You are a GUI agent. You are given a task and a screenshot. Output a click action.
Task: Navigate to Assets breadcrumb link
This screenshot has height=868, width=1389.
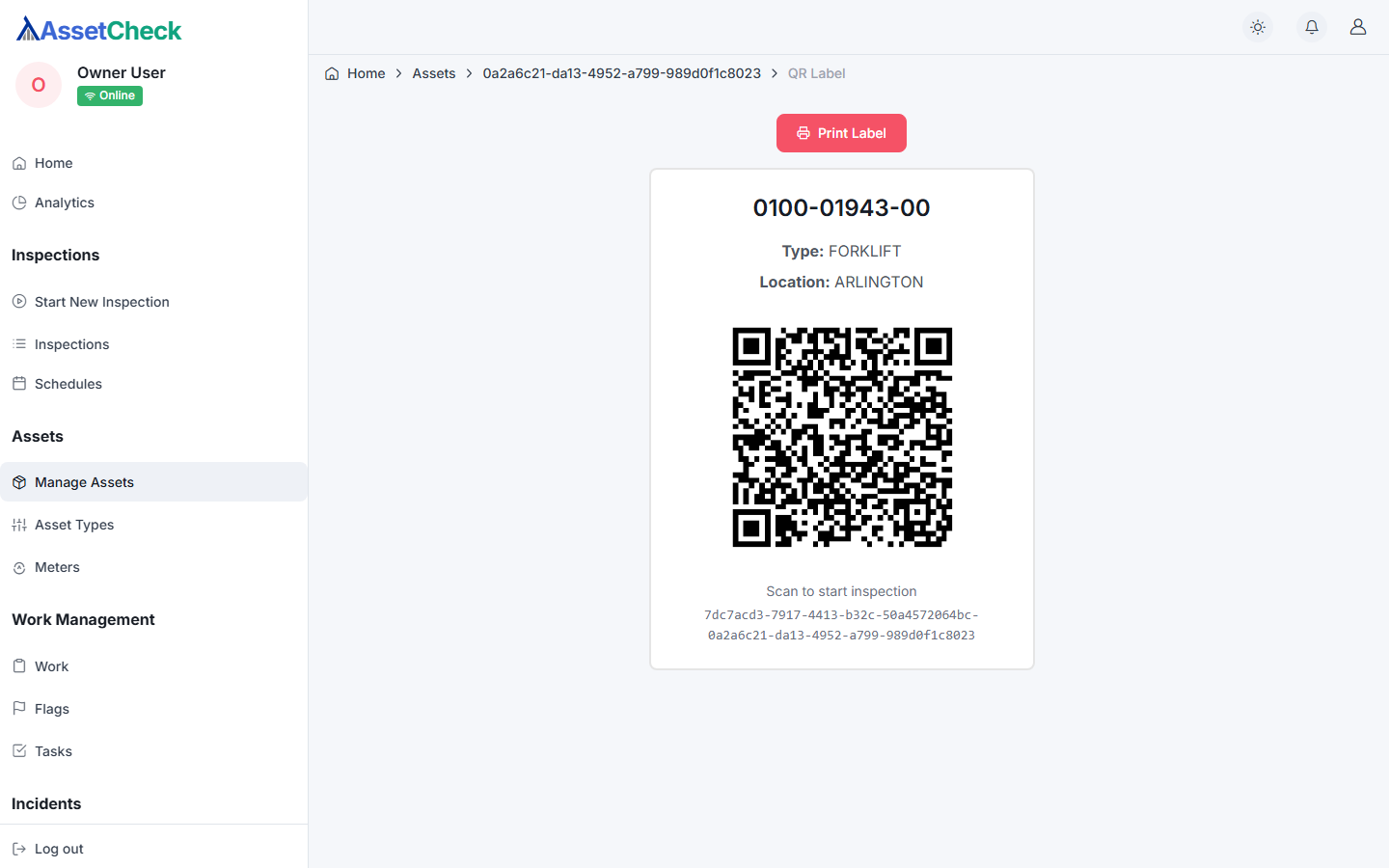[x=434, y=73]
